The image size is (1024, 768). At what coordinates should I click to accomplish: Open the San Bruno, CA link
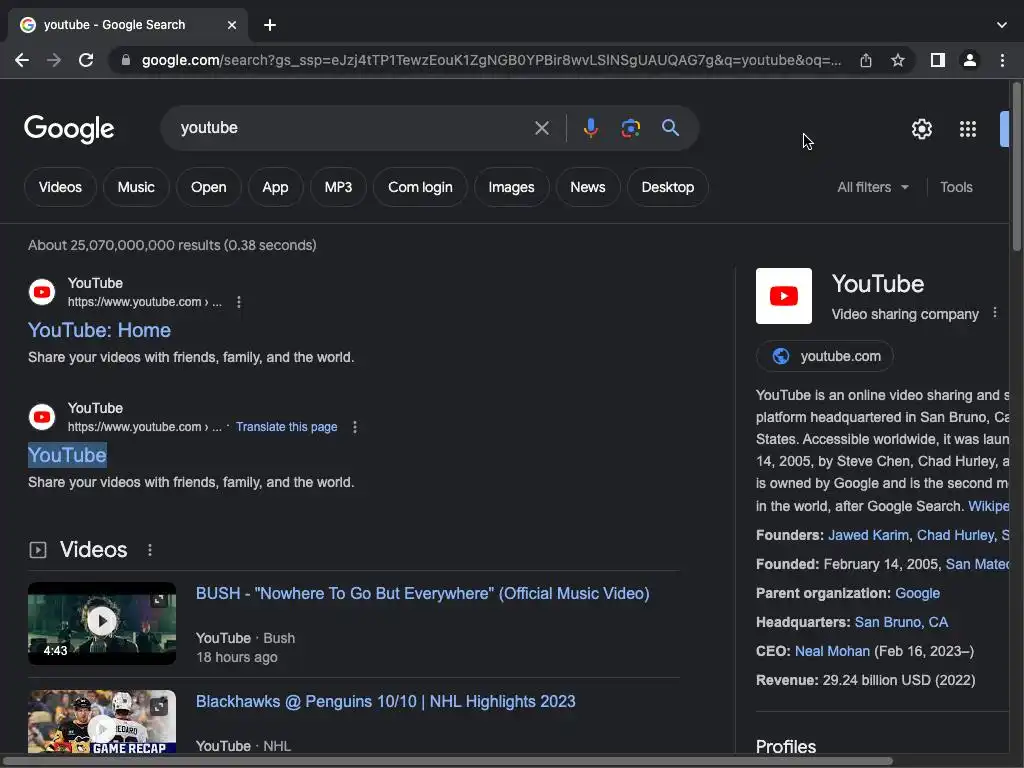point(901,622)
